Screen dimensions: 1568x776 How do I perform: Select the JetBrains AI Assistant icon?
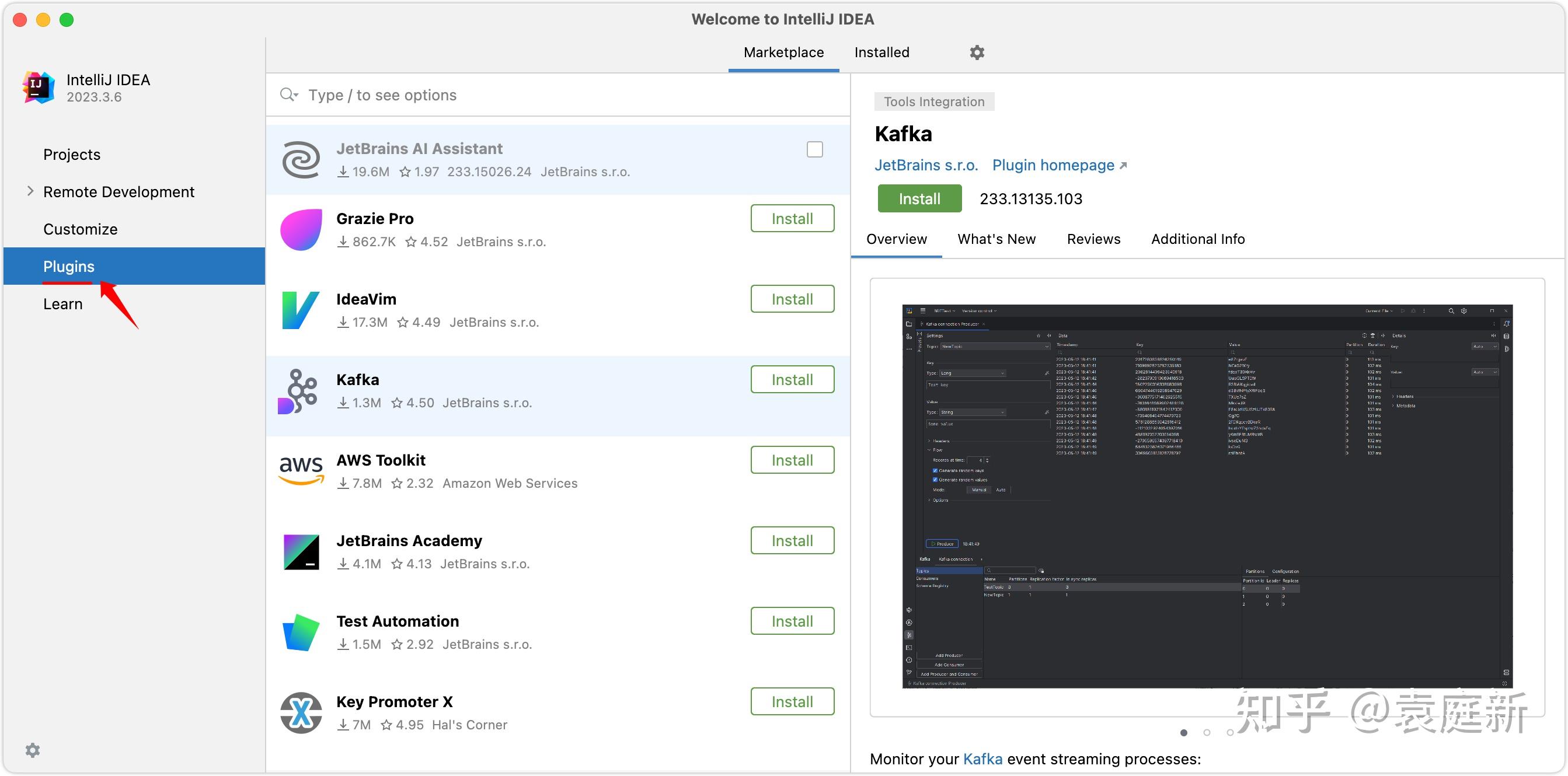click(301, 159)
